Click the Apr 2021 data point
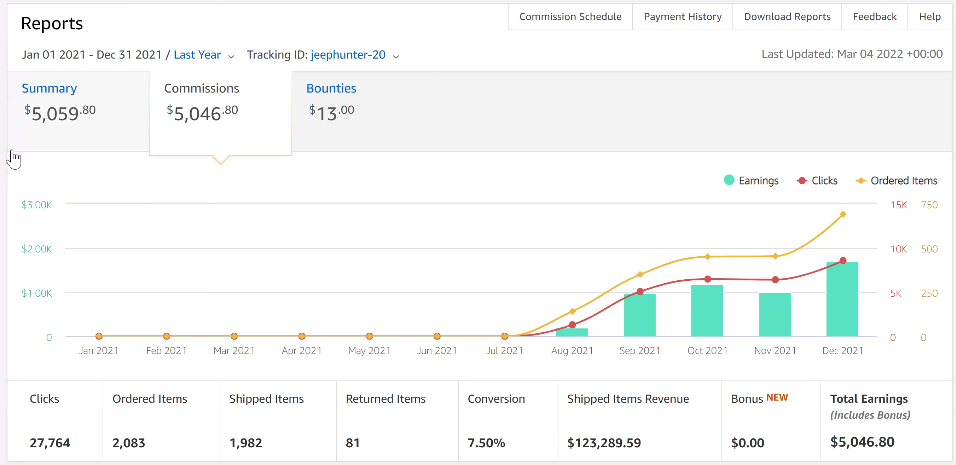This screenshot has height=465, width=956. [302, 336]
